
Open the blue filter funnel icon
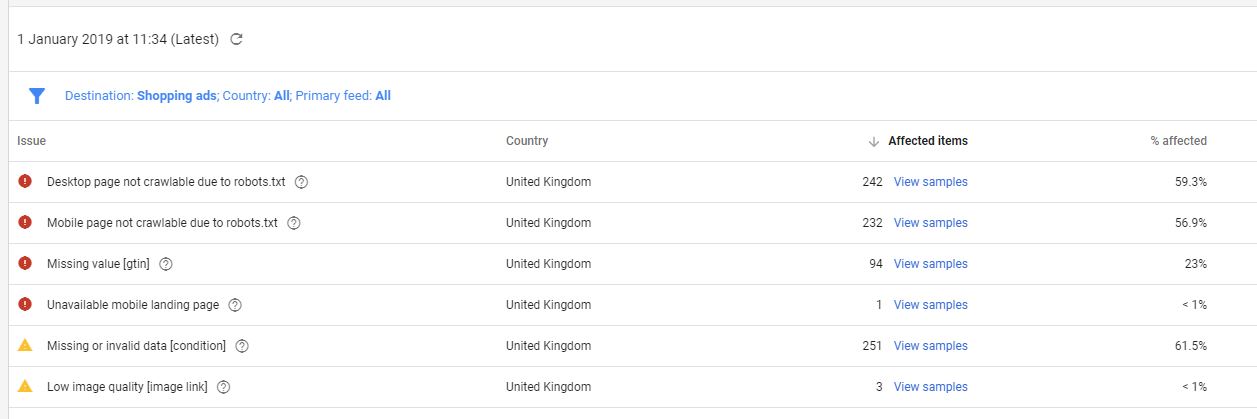[x=37, y=96]
